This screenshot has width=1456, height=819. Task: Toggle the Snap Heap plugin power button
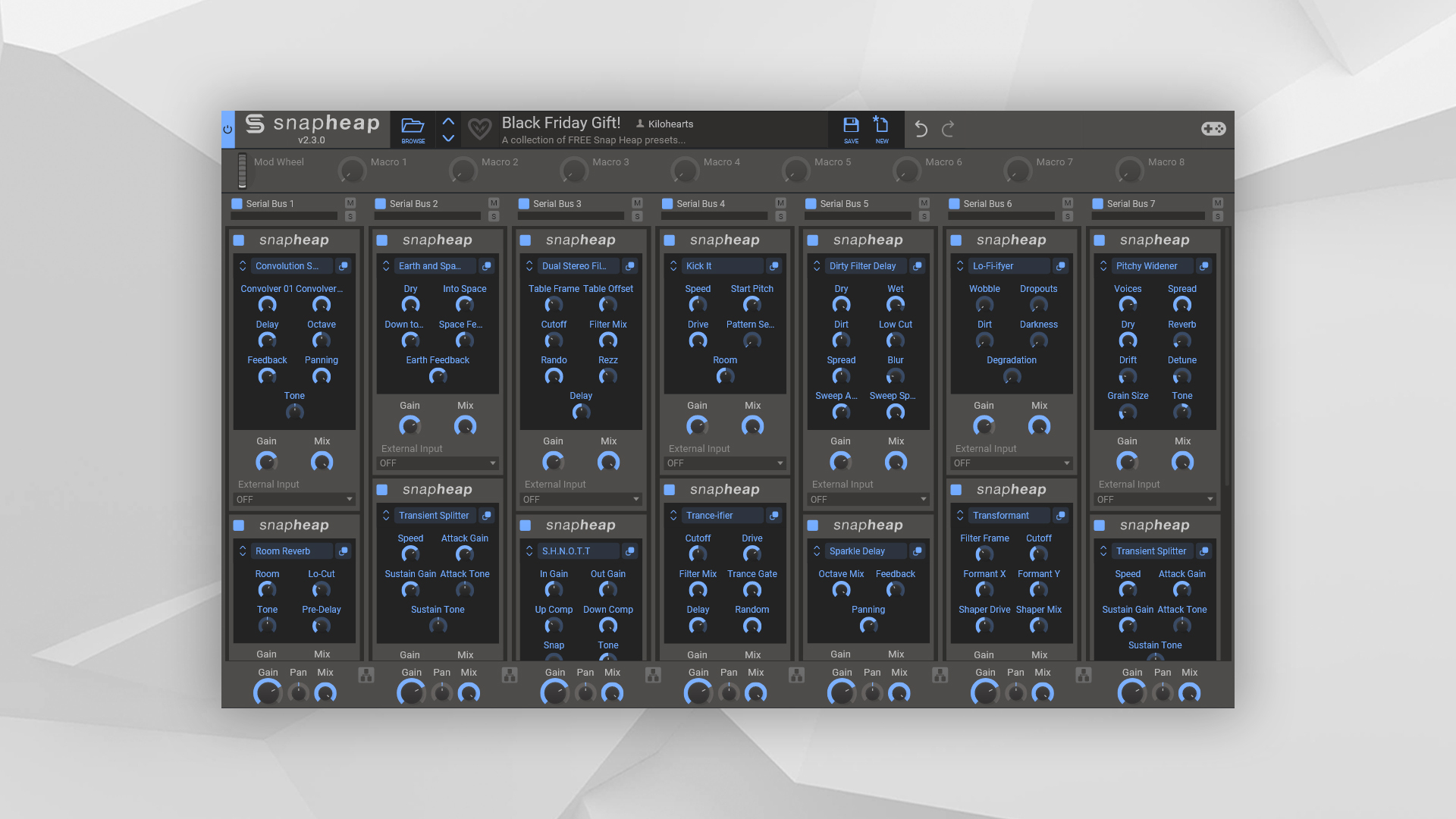click(227, 130)
